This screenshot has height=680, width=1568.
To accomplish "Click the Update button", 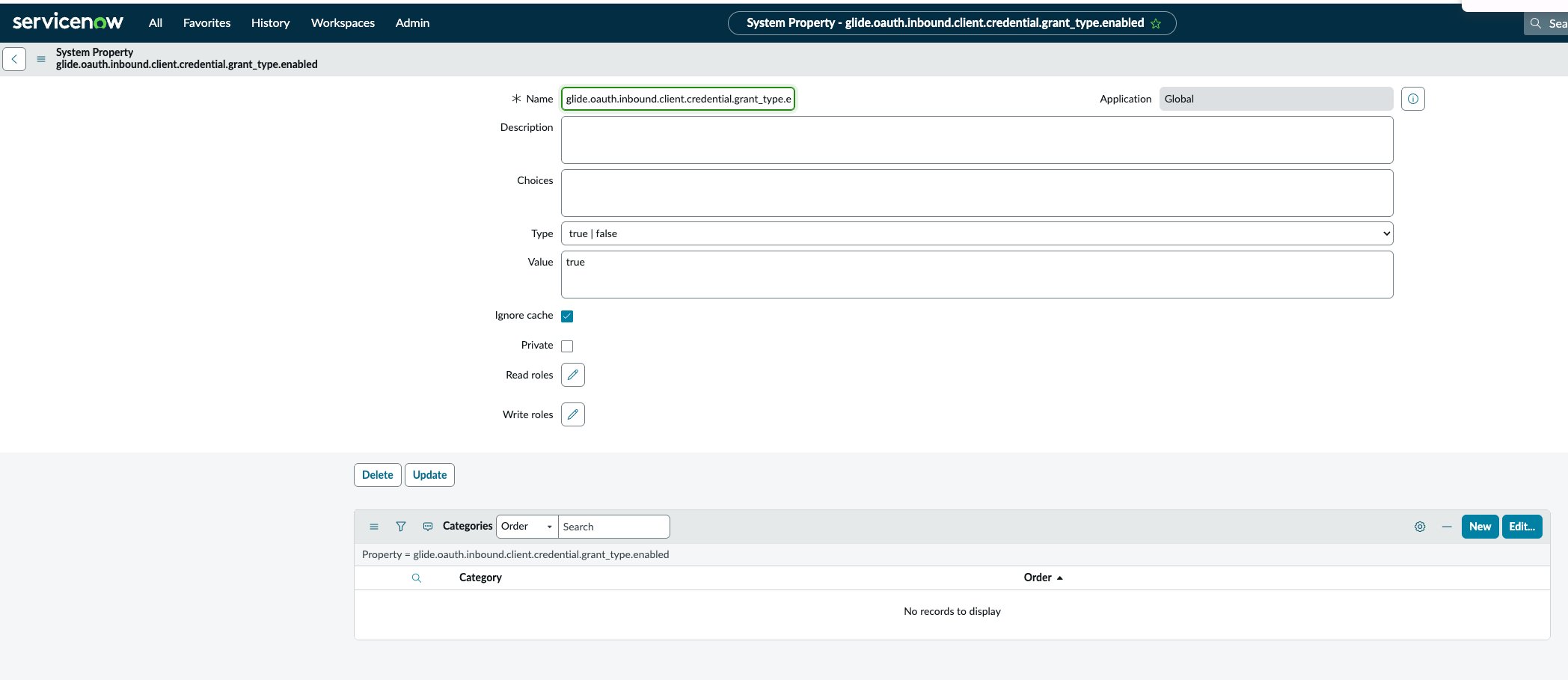I will click(429, 474).
